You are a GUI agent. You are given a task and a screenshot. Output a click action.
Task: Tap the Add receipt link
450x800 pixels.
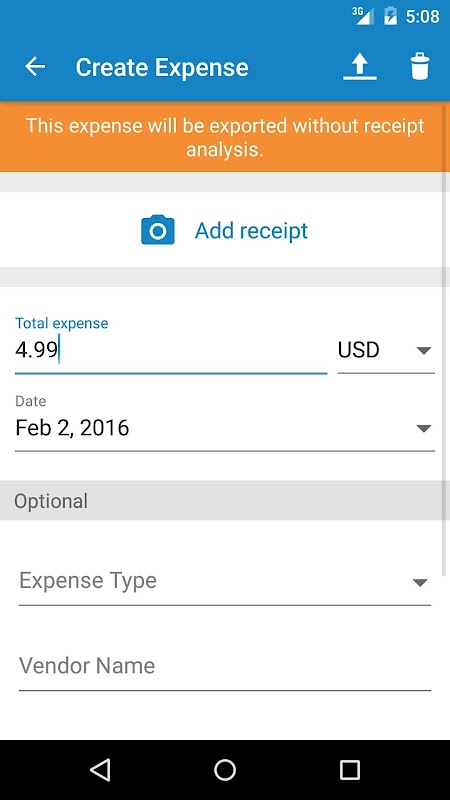tap(251, 231)
